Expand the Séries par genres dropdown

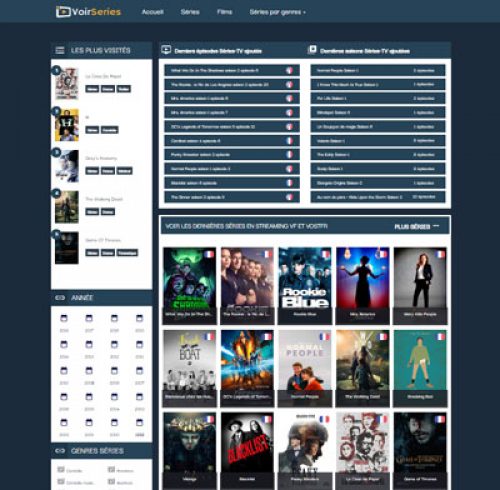pyautogui.click(x=277, y=12)
